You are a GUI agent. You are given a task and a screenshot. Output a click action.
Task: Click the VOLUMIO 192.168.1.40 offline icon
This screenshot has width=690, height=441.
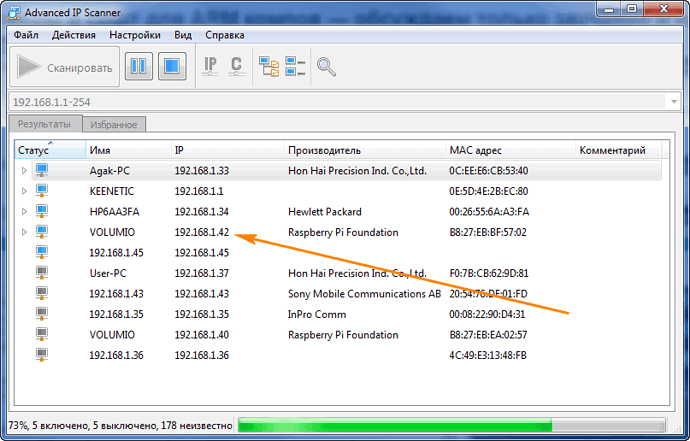coord(42,334)
